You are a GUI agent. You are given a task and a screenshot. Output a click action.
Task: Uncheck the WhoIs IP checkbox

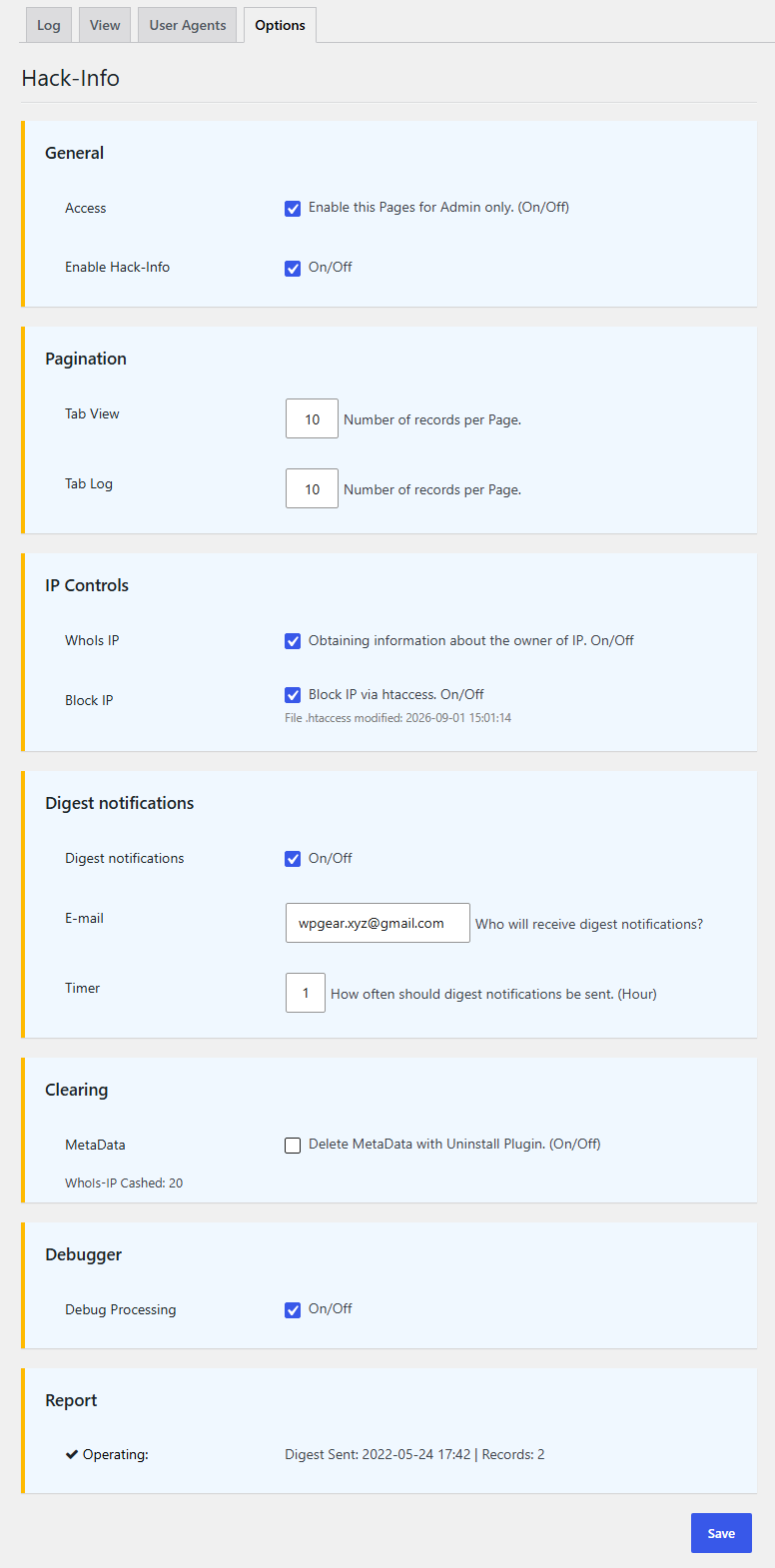click(293, 641)
